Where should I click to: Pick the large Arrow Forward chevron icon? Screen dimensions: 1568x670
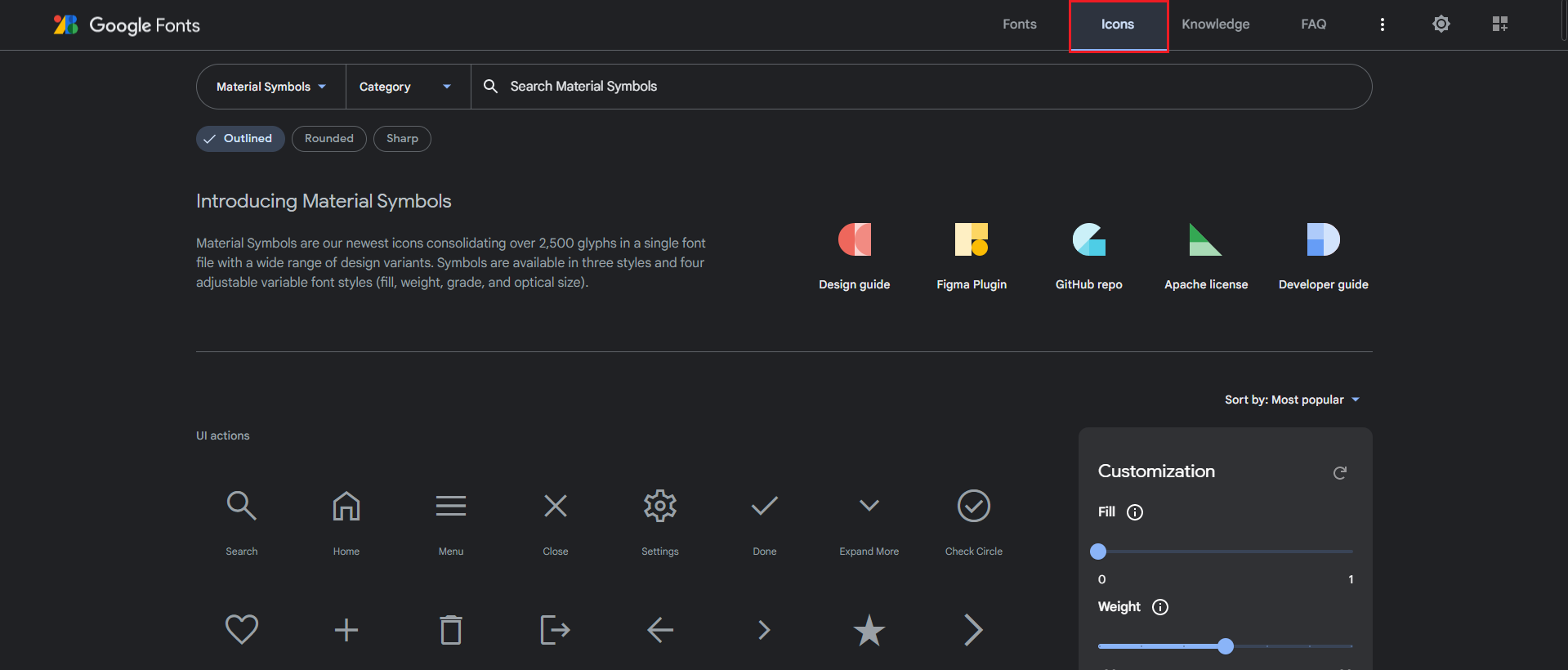[973, 630]
